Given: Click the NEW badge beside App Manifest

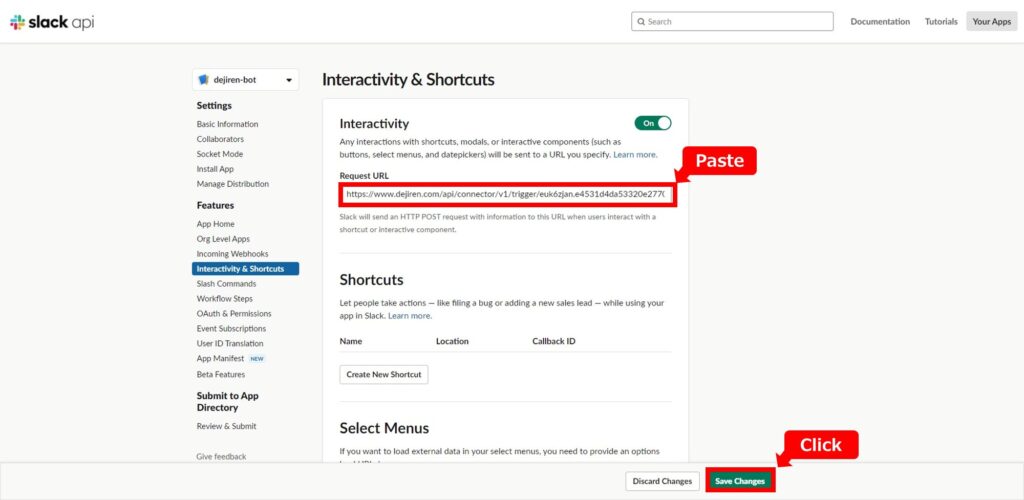Looking at the screenshot, I should [257, 359].
